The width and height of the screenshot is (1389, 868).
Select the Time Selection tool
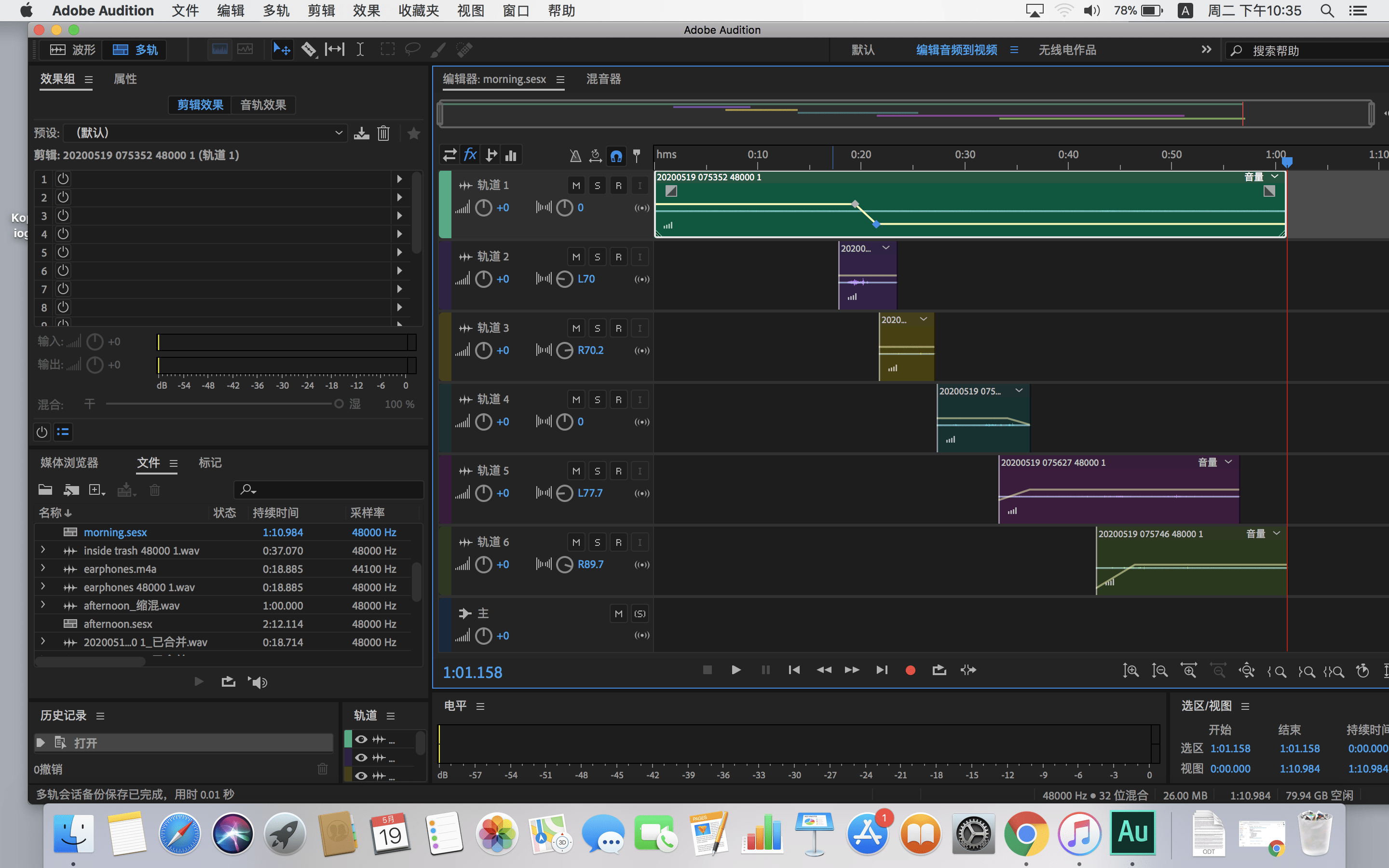(x=360, y=49)
